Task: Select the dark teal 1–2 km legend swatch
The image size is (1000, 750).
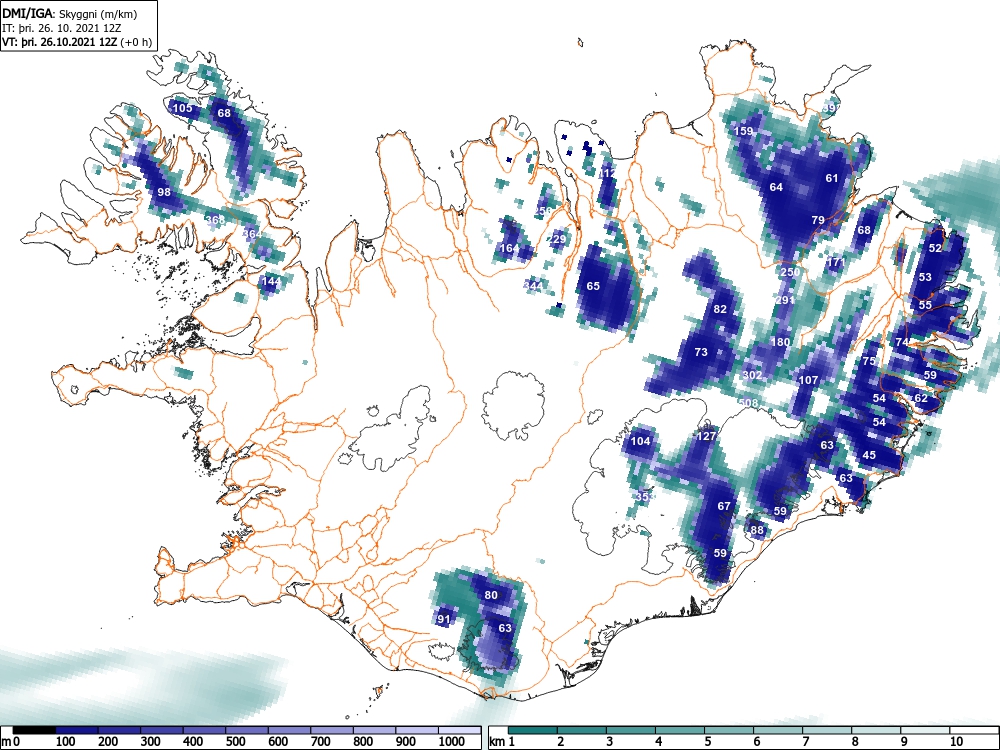Action: (x=533, y=730)
